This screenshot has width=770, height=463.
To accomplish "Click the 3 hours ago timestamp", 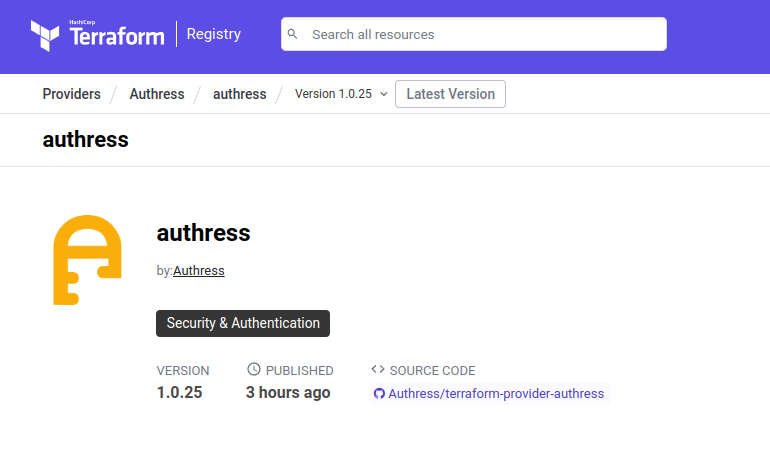I will (x=288, y=393).
